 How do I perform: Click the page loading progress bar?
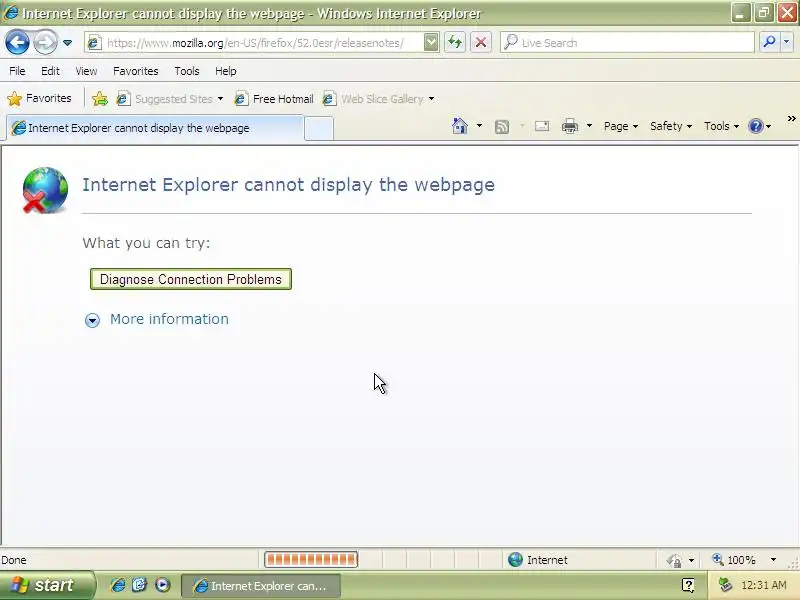(311, 560)
